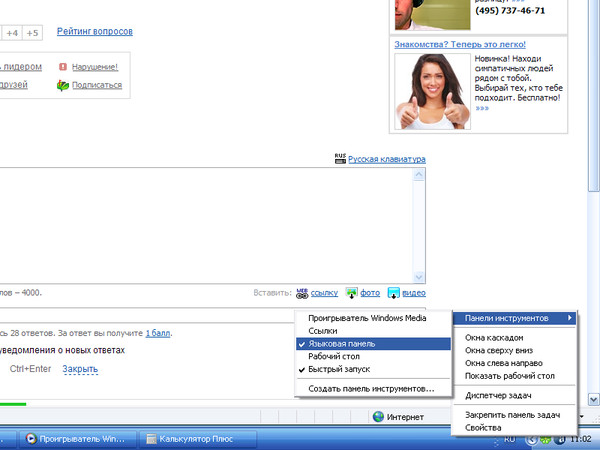Click the +4 rating button

coord(12,33)
